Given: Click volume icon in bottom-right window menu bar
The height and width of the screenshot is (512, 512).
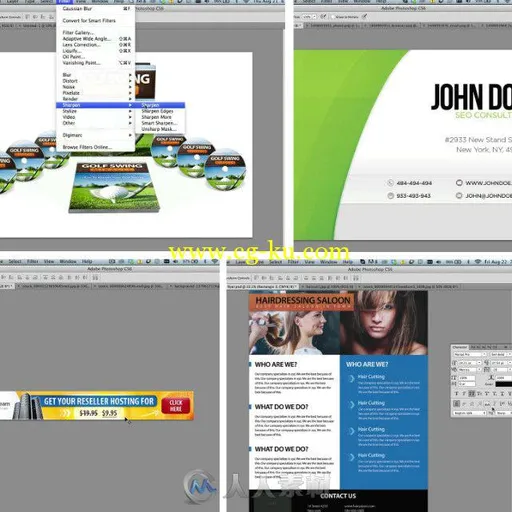Looking at the screenshot, I should tap(438, 262).
